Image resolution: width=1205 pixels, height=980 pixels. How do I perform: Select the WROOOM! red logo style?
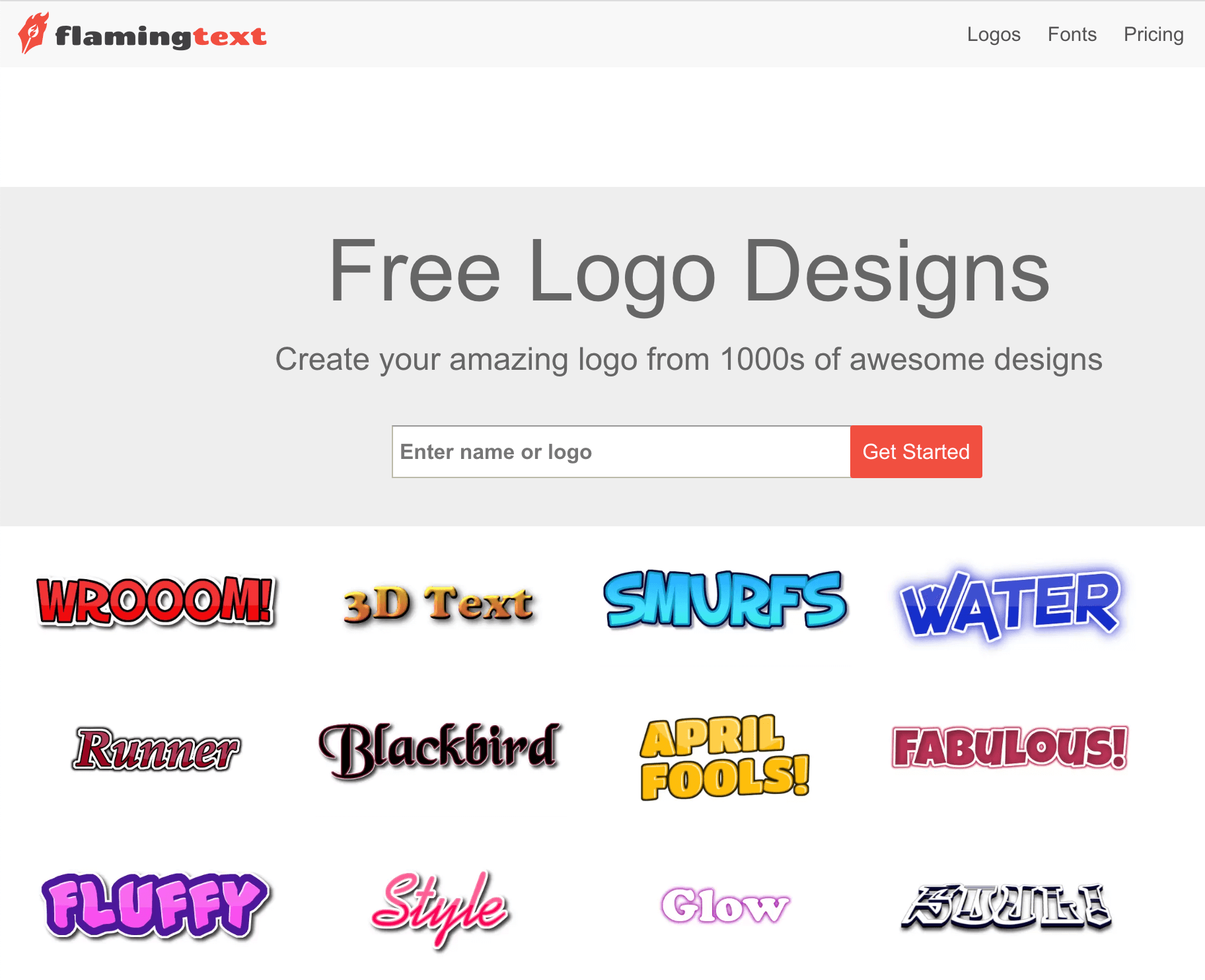156,601
